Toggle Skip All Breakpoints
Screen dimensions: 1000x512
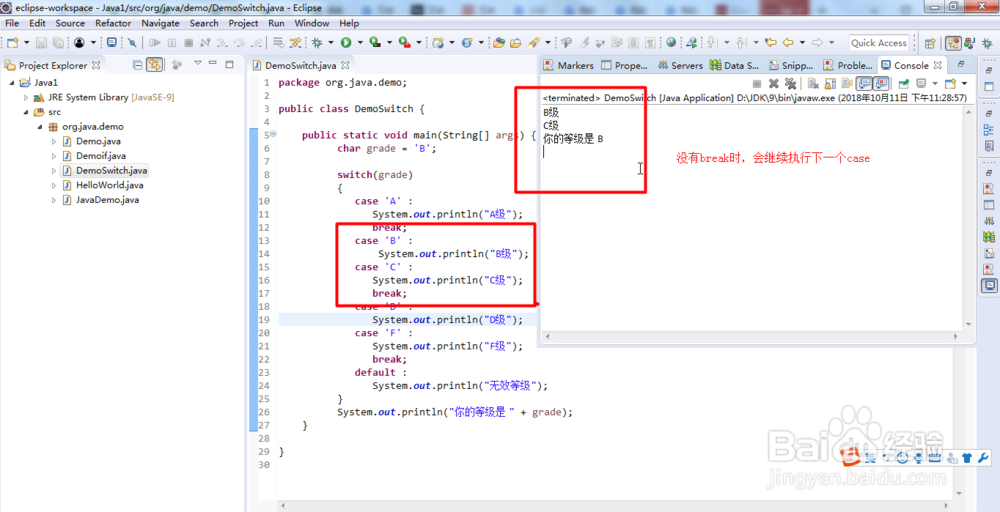pos(131,43)
